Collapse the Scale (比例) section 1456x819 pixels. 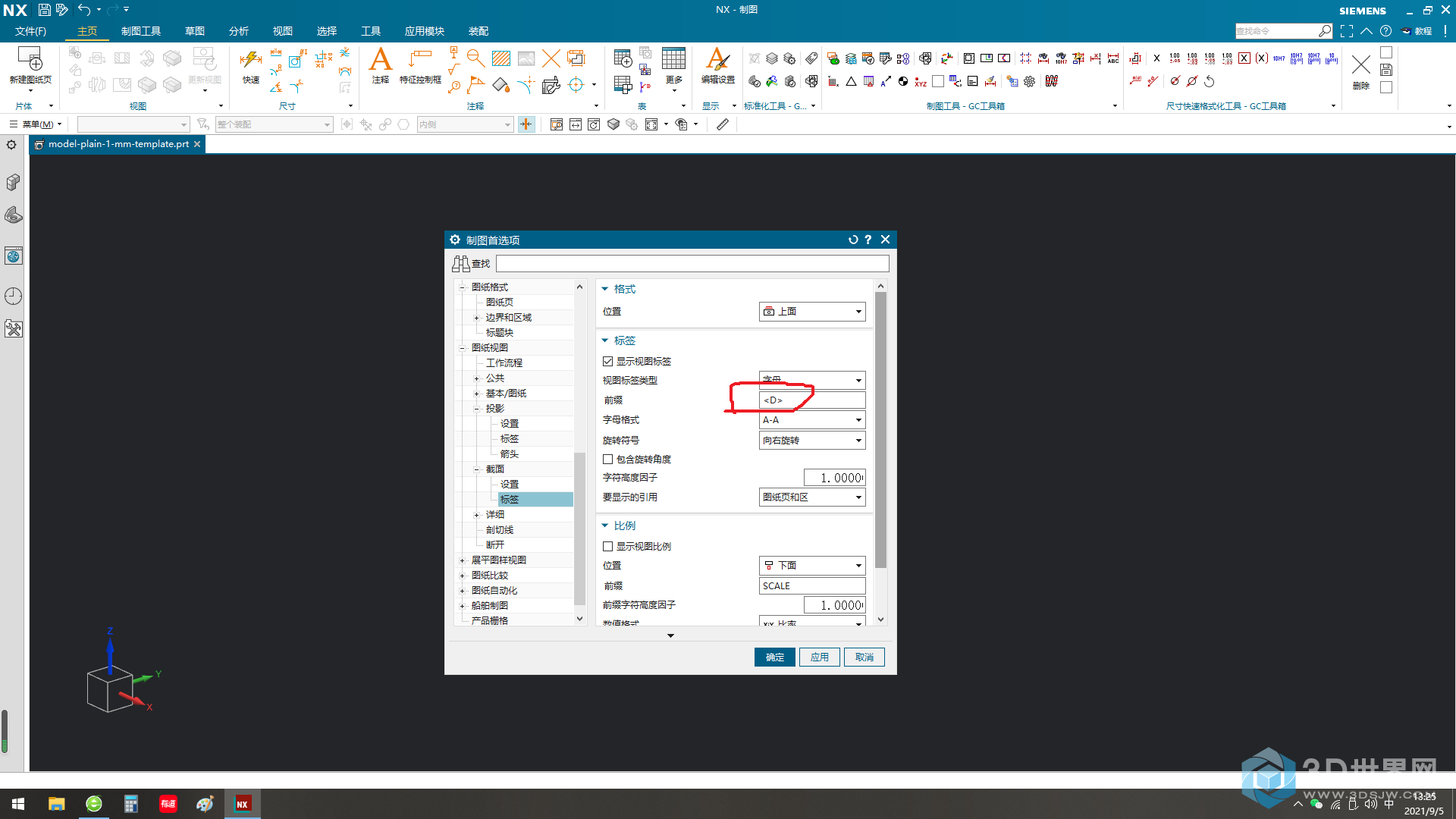coord(605,526)
